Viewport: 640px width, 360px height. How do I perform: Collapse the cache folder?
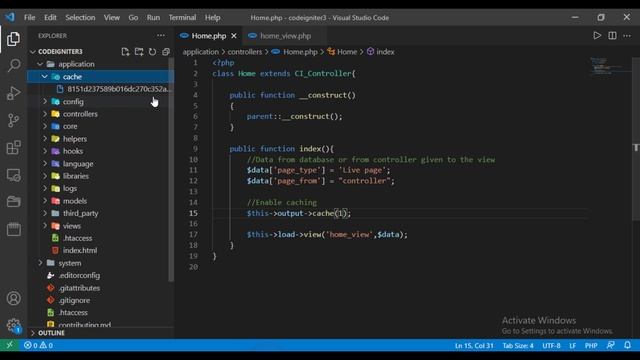(44, 76)
